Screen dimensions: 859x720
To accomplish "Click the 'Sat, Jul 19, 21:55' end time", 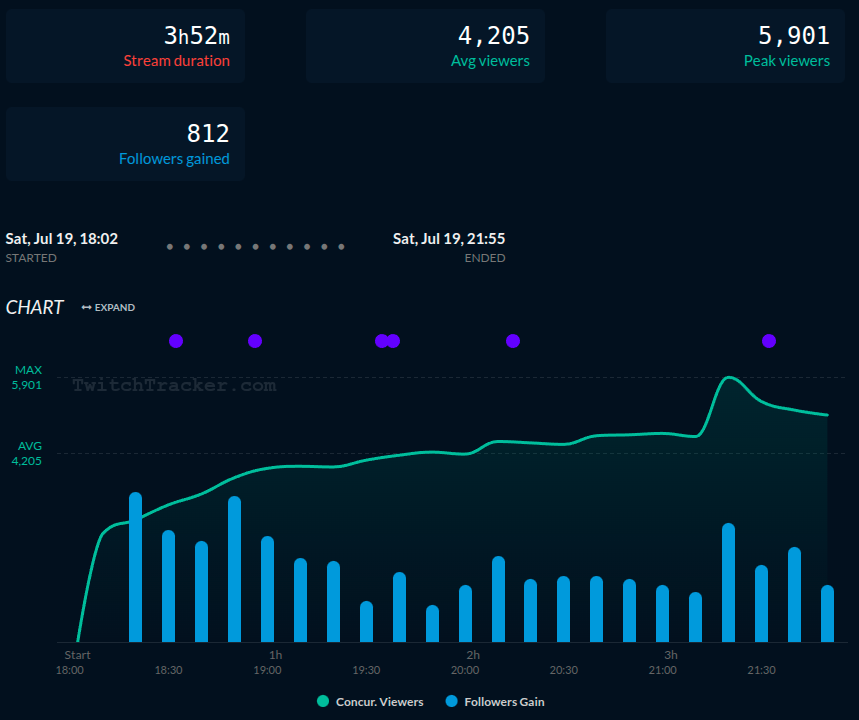I will pos(449,239).
